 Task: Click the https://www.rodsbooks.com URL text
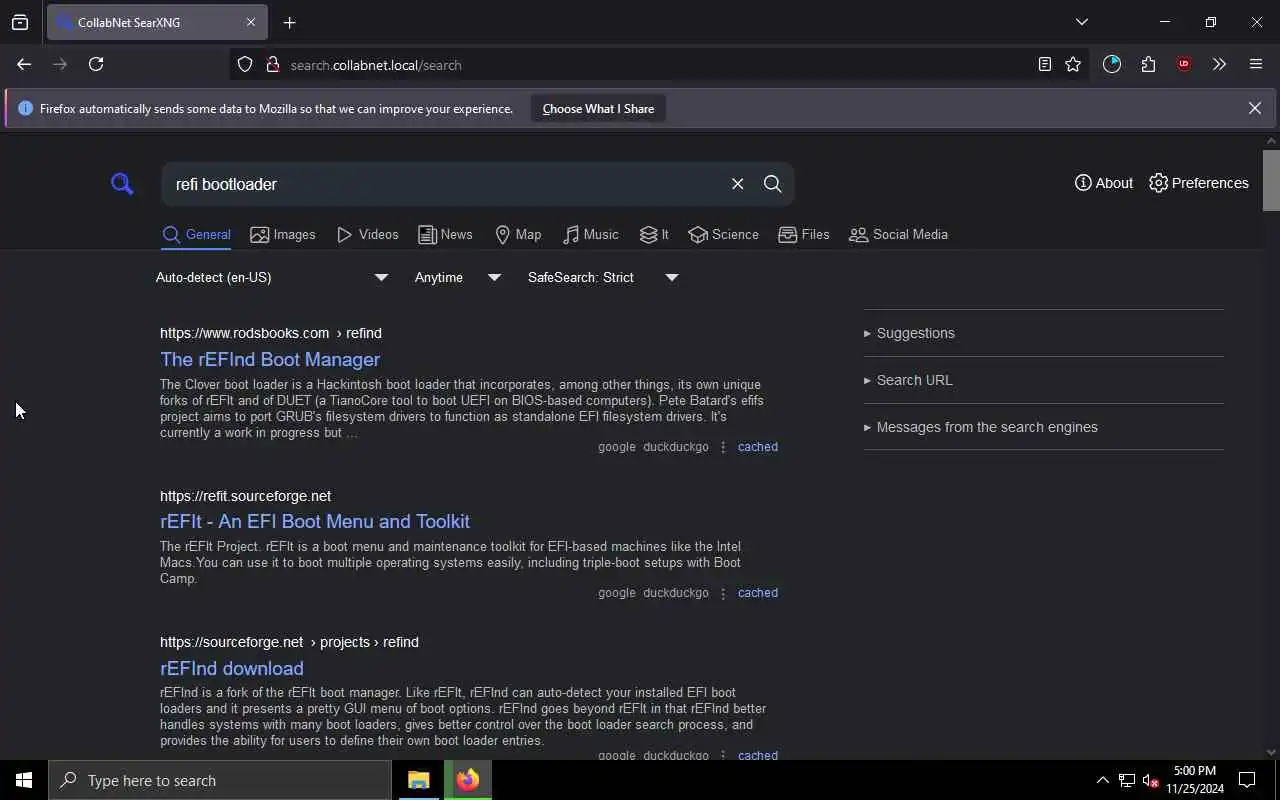[244, 333]
